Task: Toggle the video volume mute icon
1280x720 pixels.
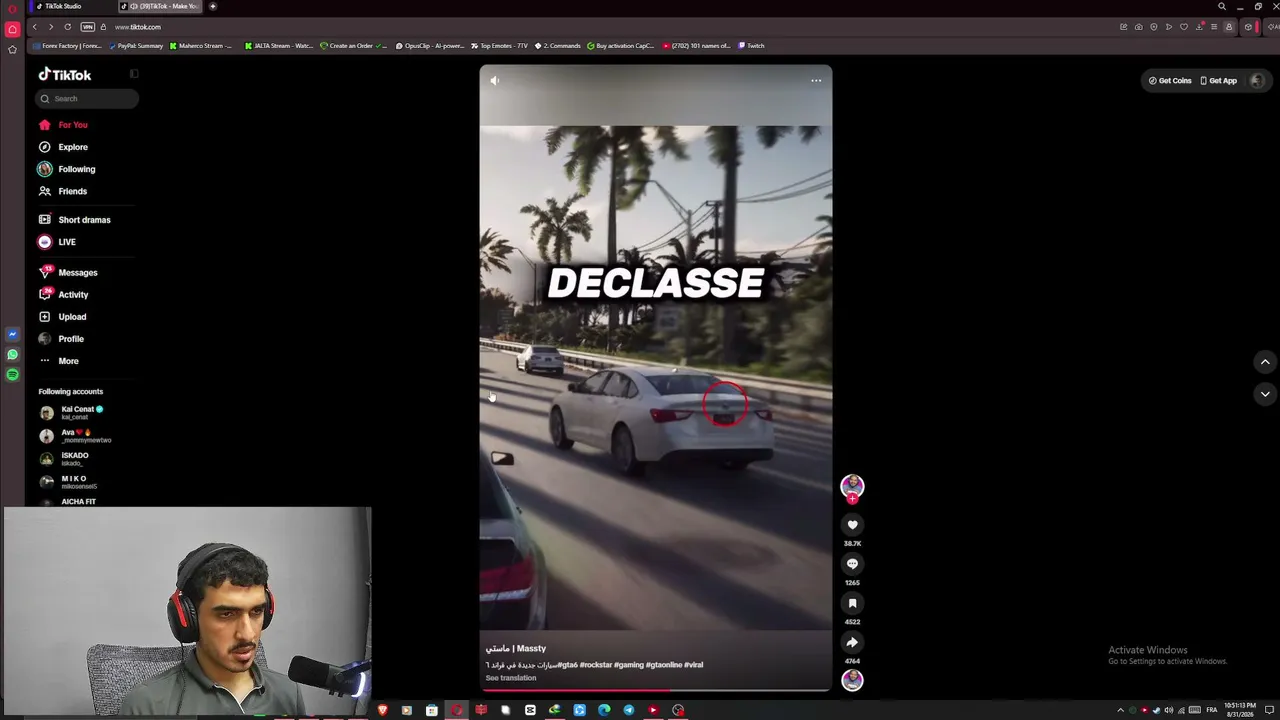Action: (x=494, y=81)
